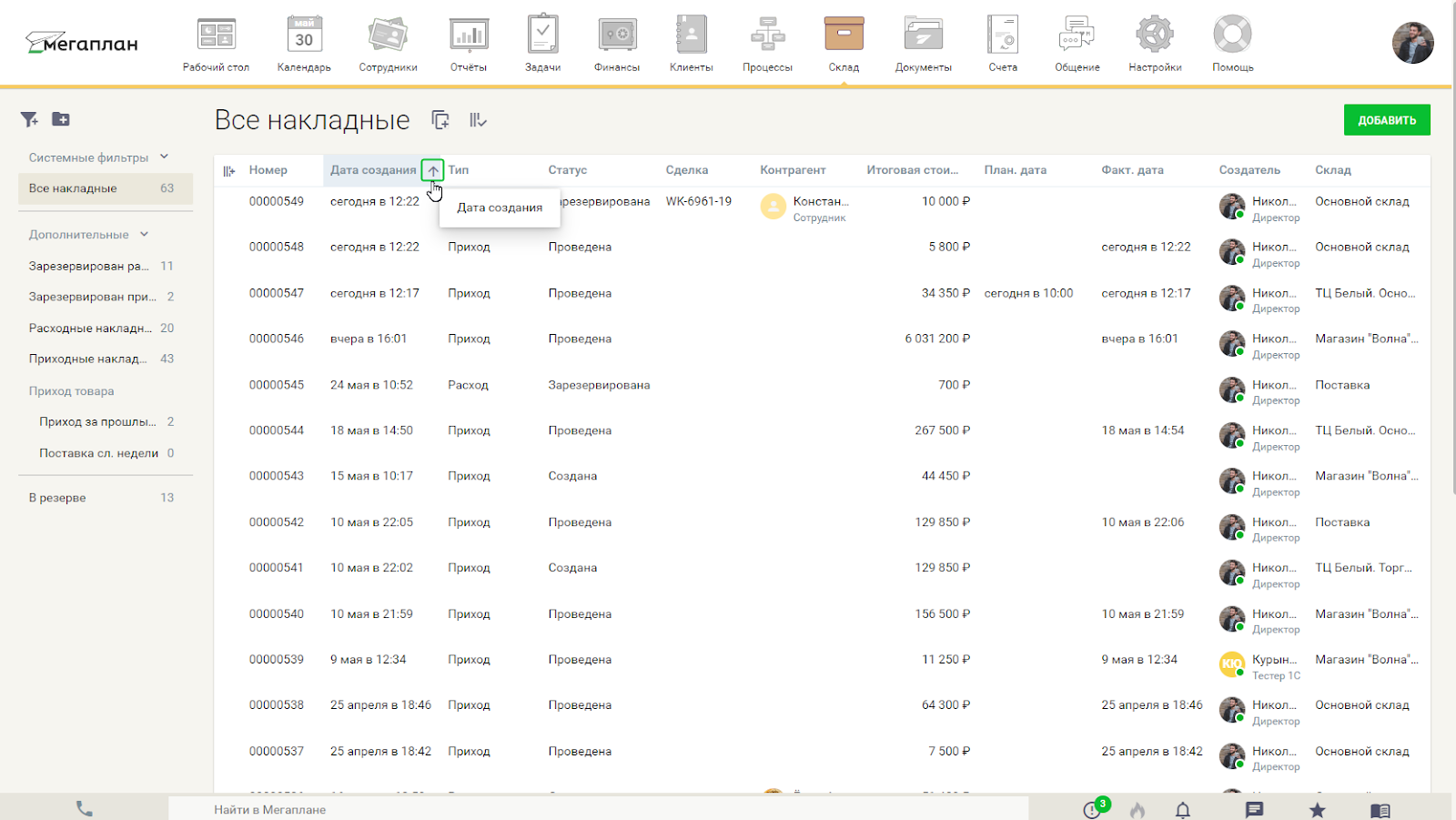
Task: Collapse the Системные фильтры section
Action: click(165, 157)
